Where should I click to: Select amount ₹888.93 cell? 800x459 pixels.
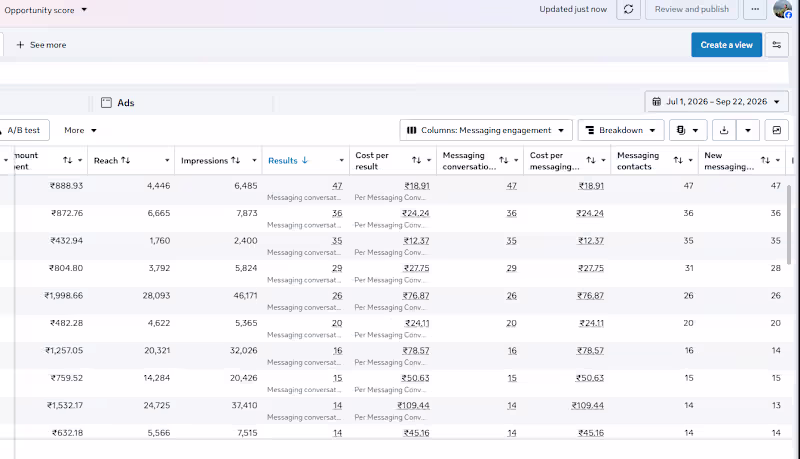coord(66,186)
